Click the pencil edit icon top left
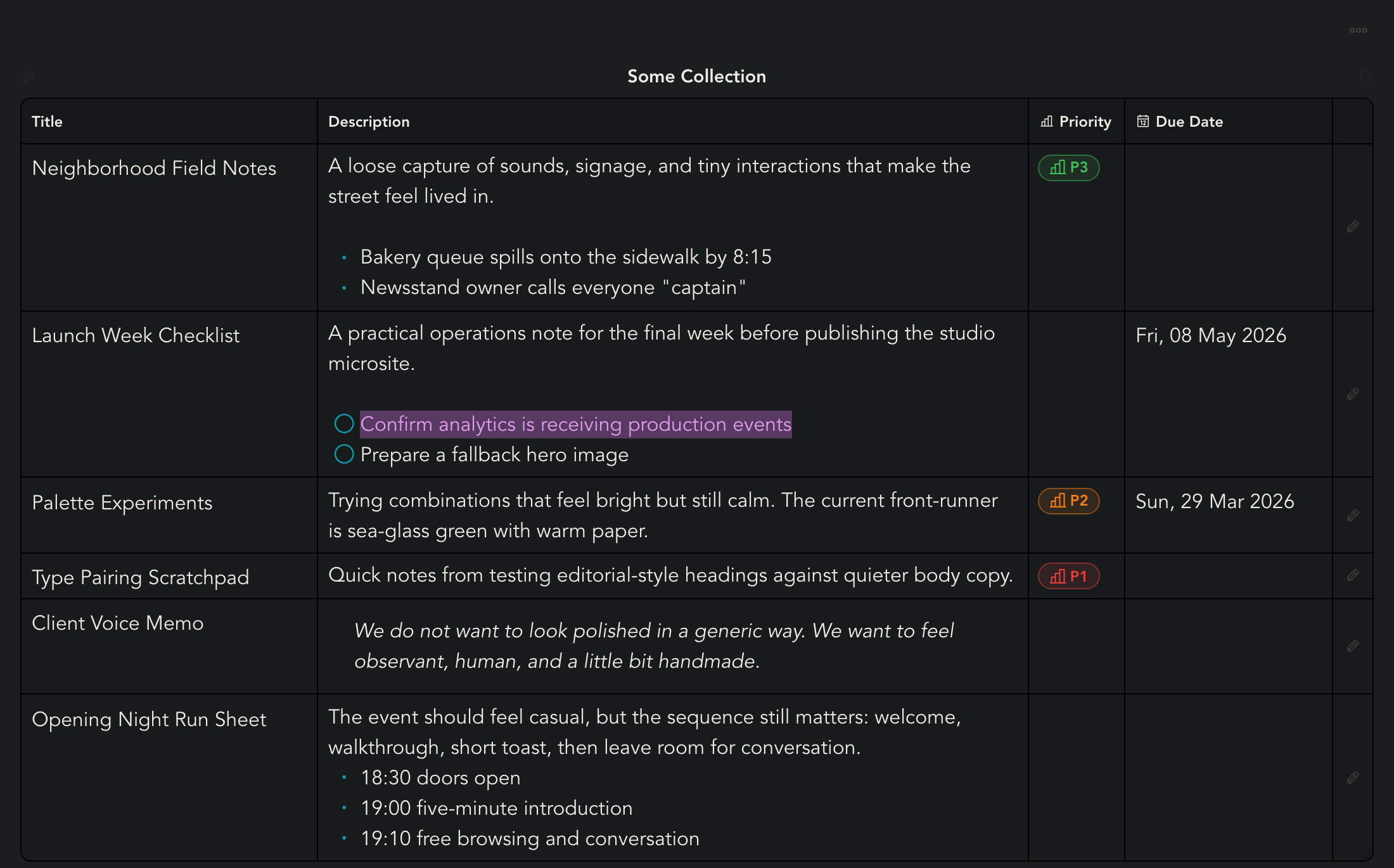 27,76
